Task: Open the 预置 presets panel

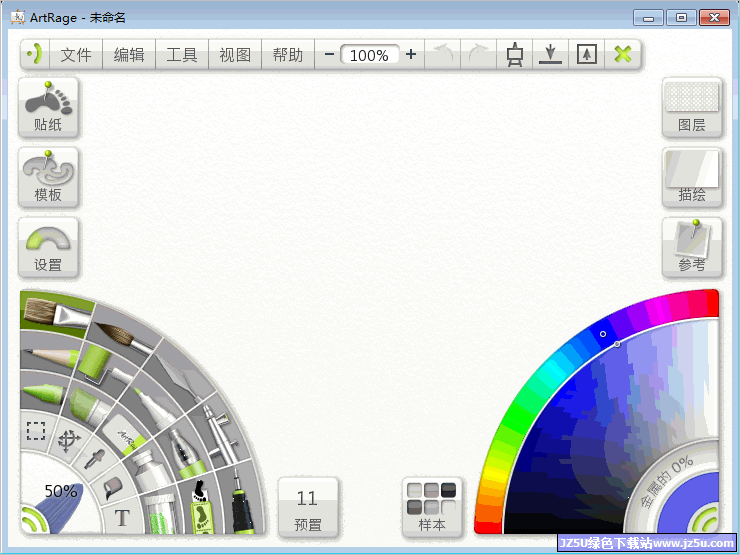Action: [x=308, y=508]
